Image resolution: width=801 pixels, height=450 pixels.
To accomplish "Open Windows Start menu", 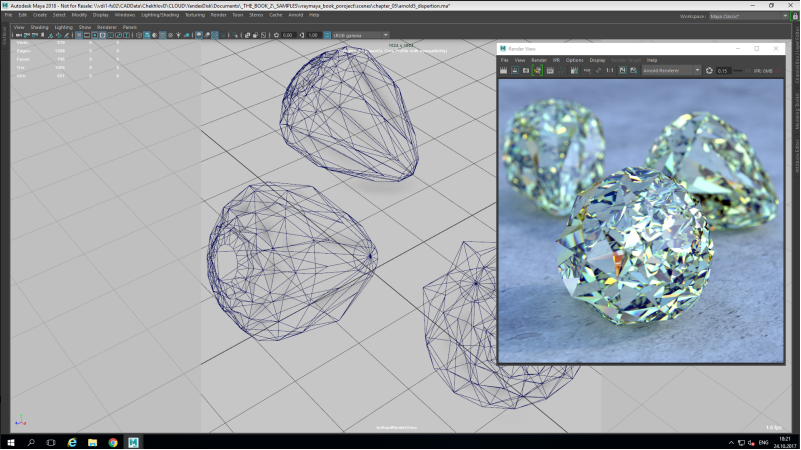I will [x=10, y=442].
